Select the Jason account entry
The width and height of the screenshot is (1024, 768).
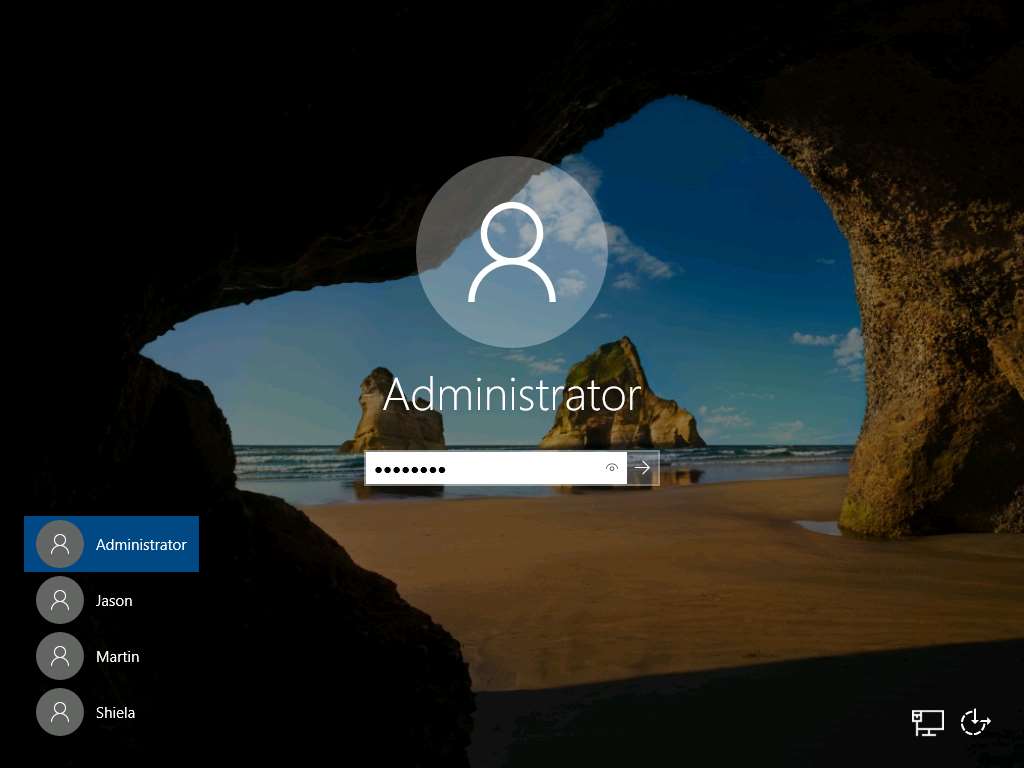[113, 600]
